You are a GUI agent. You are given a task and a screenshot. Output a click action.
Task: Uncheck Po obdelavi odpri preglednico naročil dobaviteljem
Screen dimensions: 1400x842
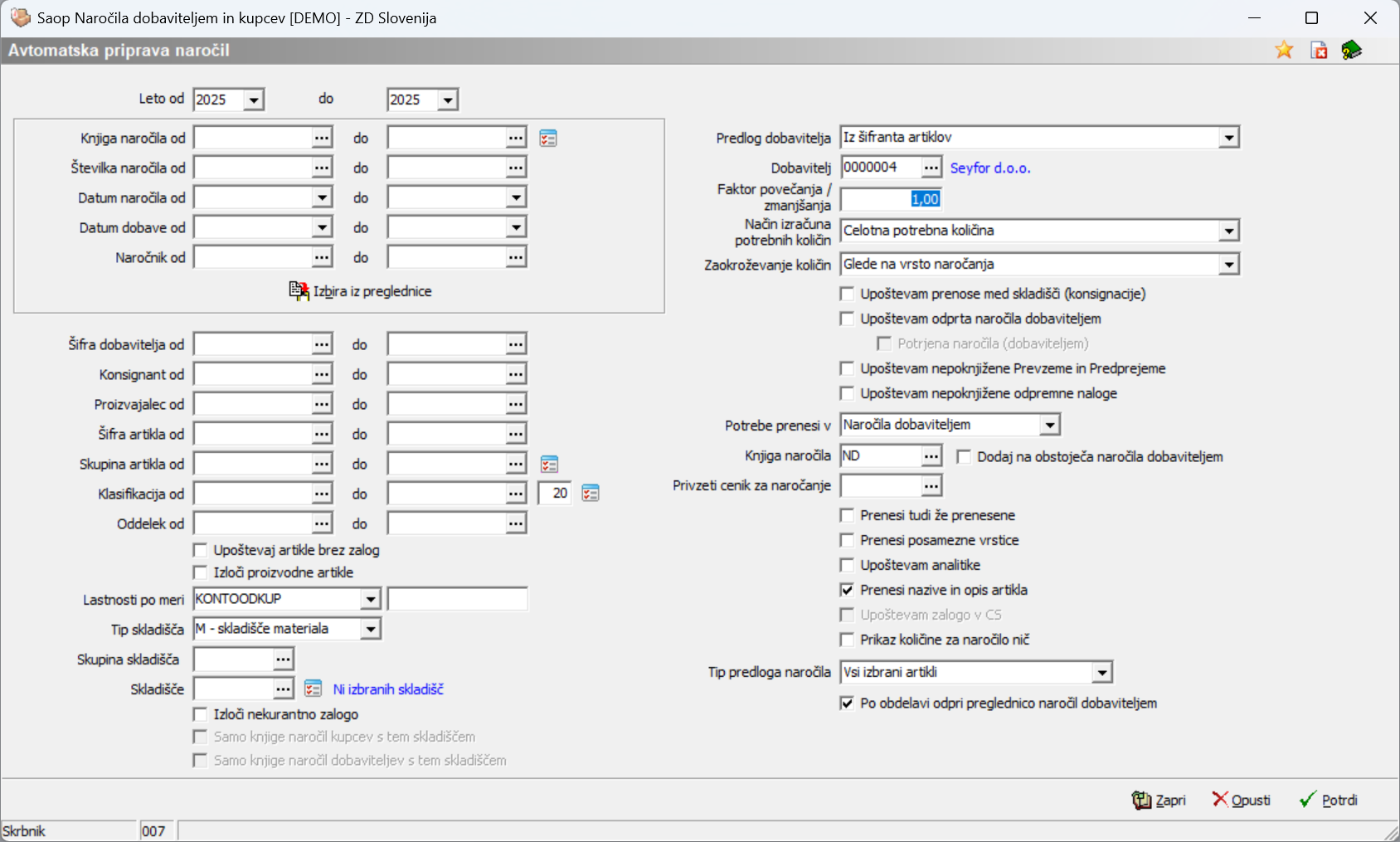click(x=847, y=703)
